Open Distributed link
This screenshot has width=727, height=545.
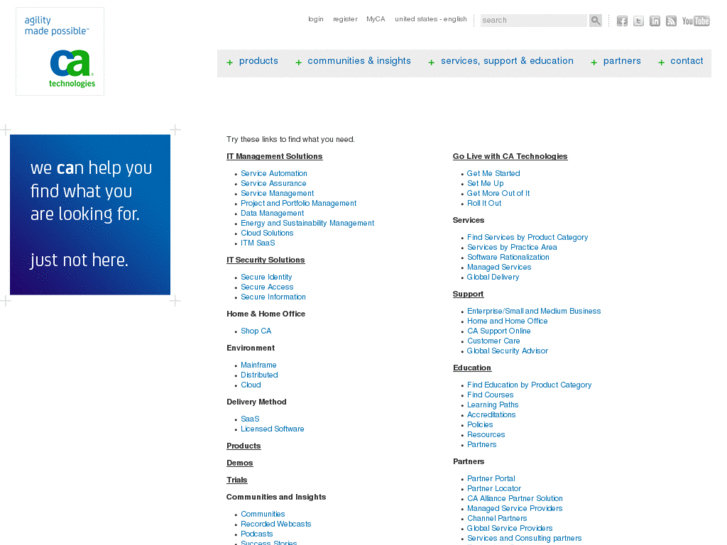click(x=259, y=375)
